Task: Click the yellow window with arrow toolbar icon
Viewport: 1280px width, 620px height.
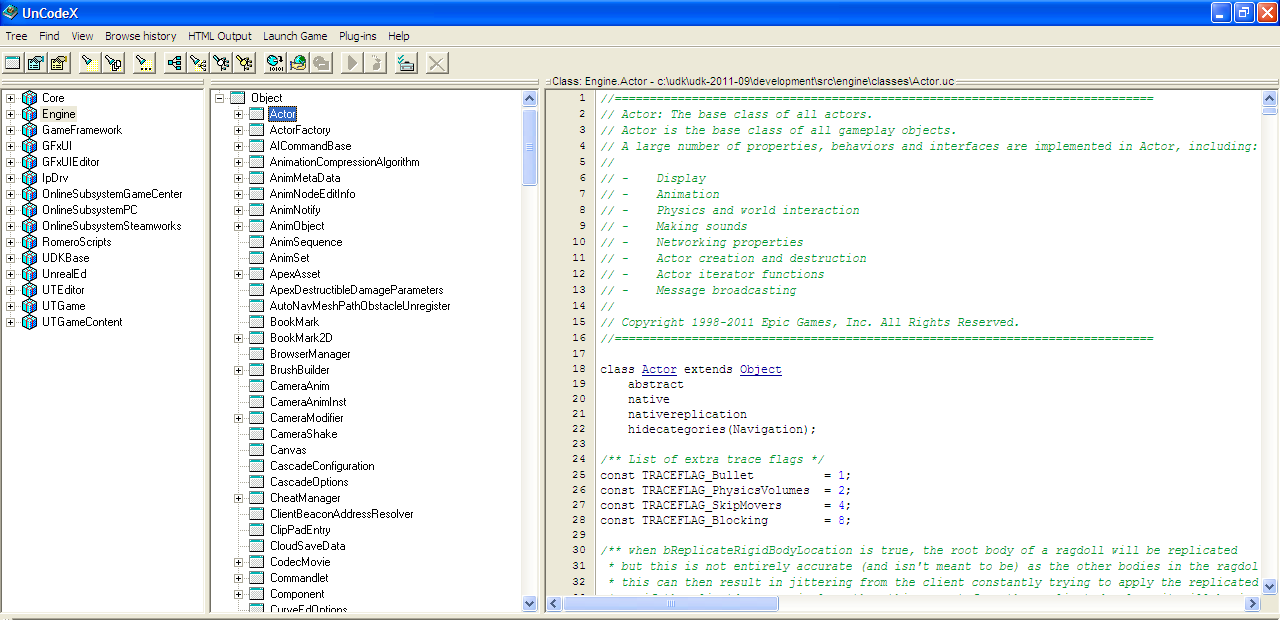Action: pos(58,63)
